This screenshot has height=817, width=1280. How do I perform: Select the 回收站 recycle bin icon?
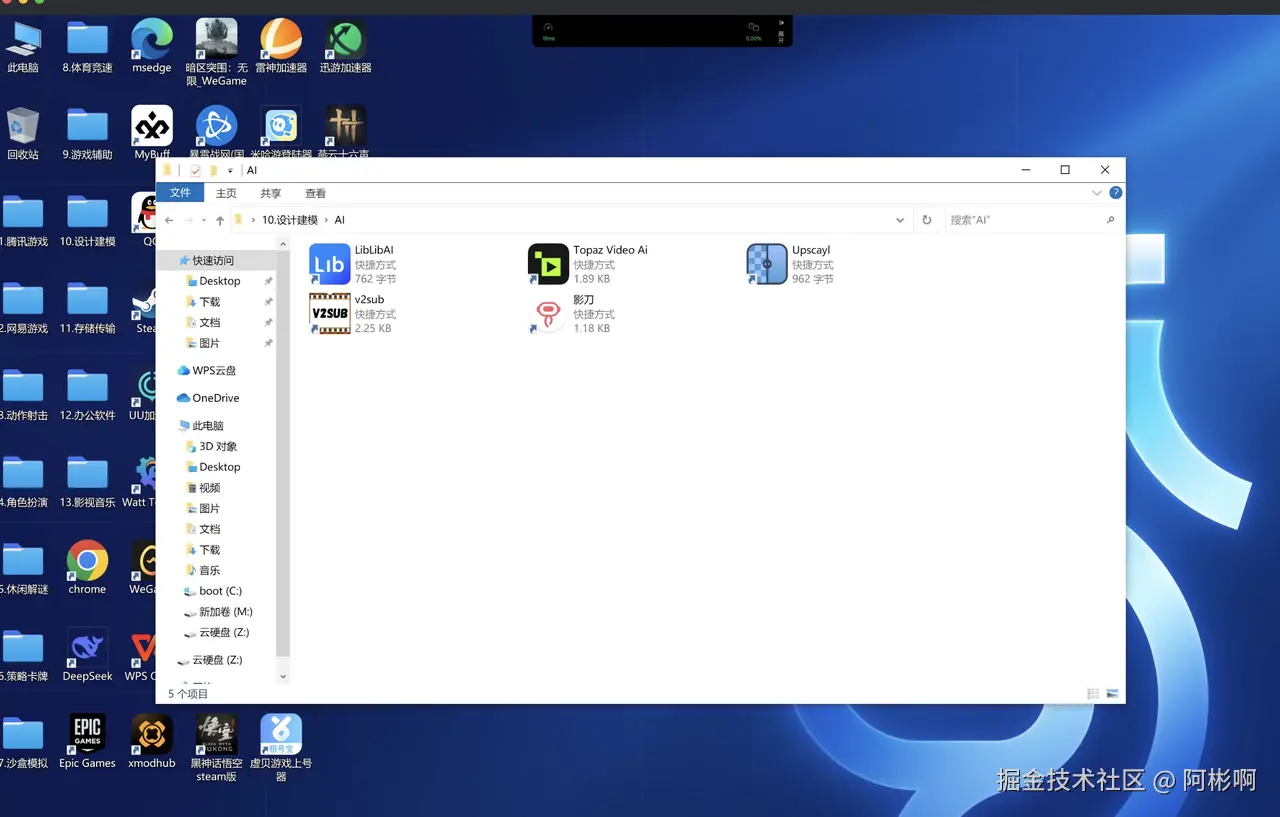coord(23,133)
